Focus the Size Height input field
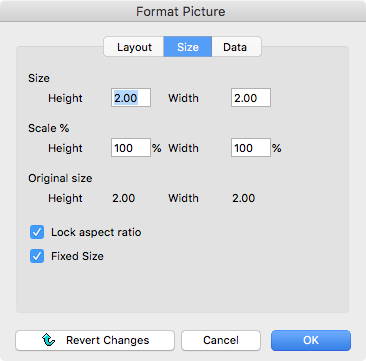366x361 pixels. pos(131,98)
